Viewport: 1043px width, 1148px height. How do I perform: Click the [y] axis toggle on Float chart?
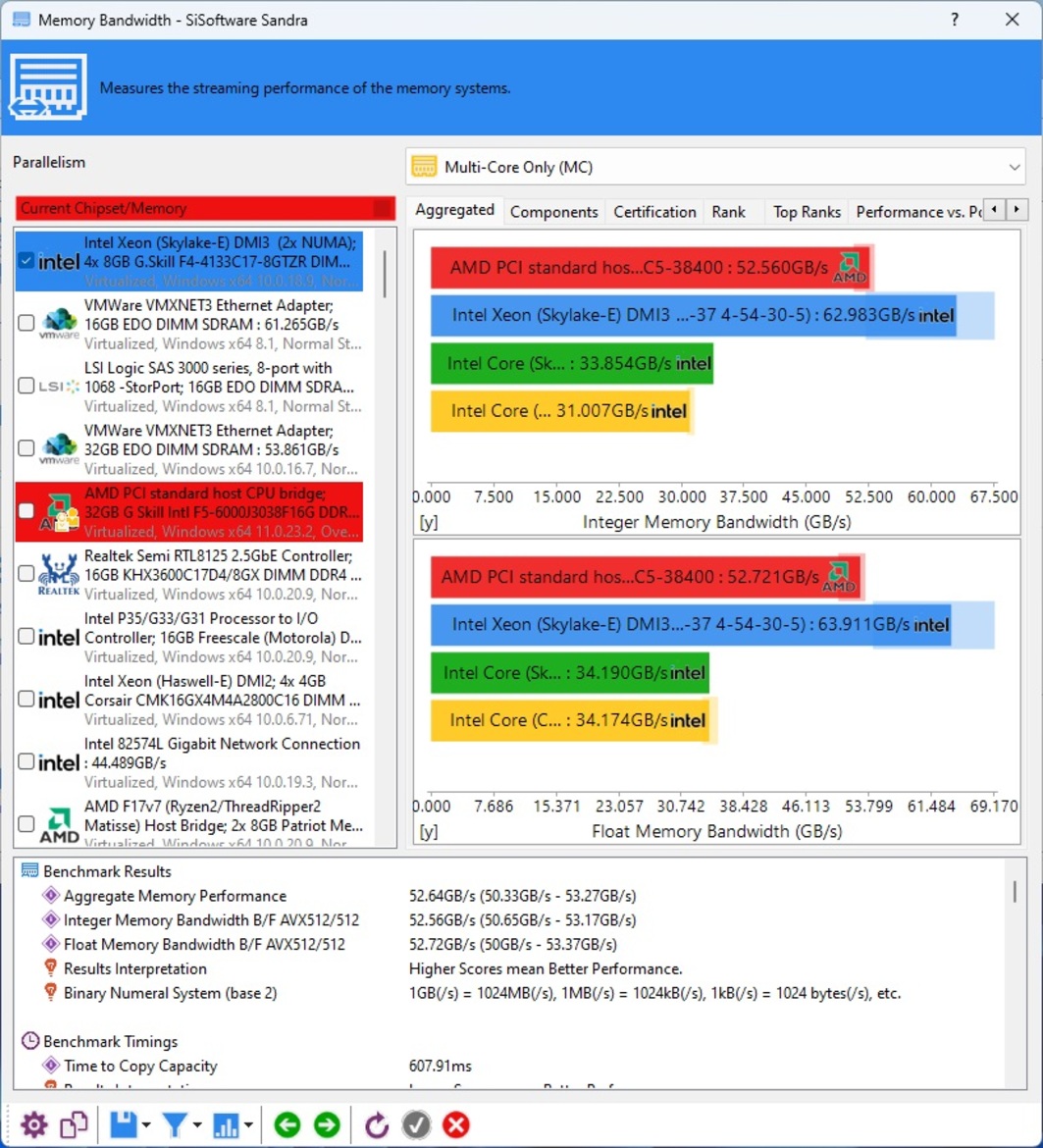pos(428,832)
